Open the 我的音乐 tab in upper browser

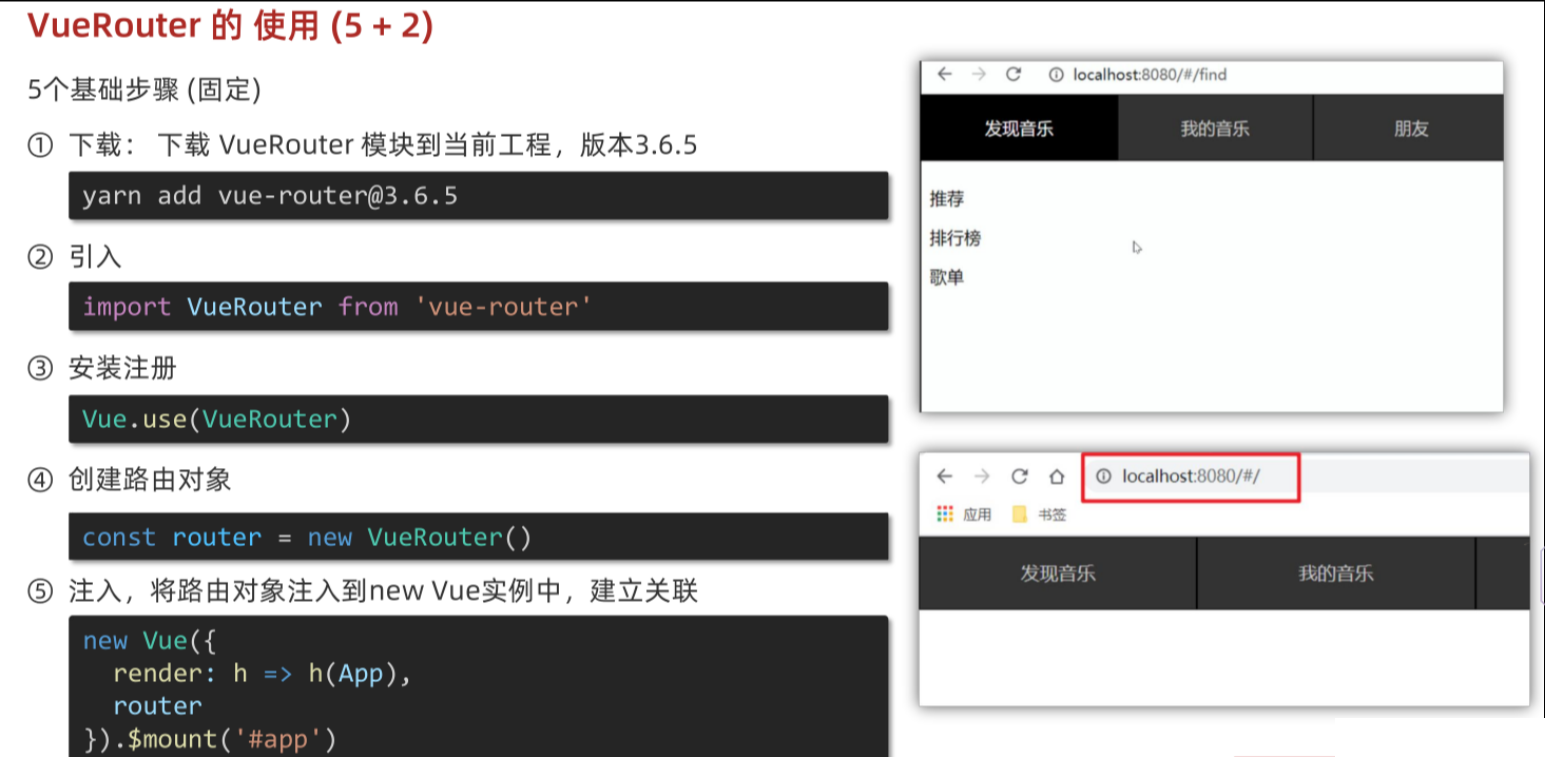1215,128
